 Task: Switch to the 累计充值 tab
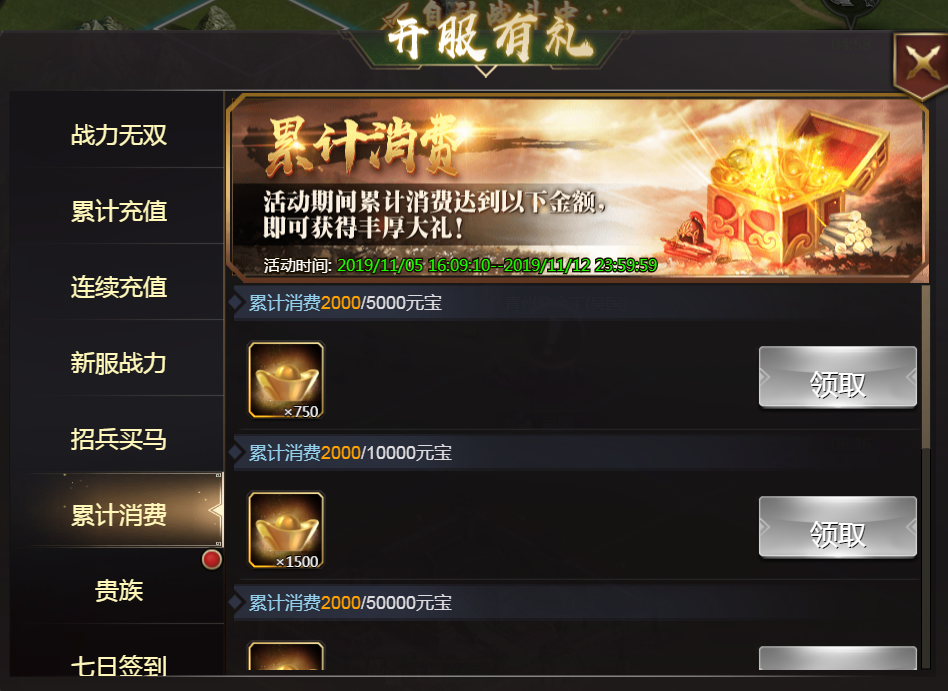(118, 210)
